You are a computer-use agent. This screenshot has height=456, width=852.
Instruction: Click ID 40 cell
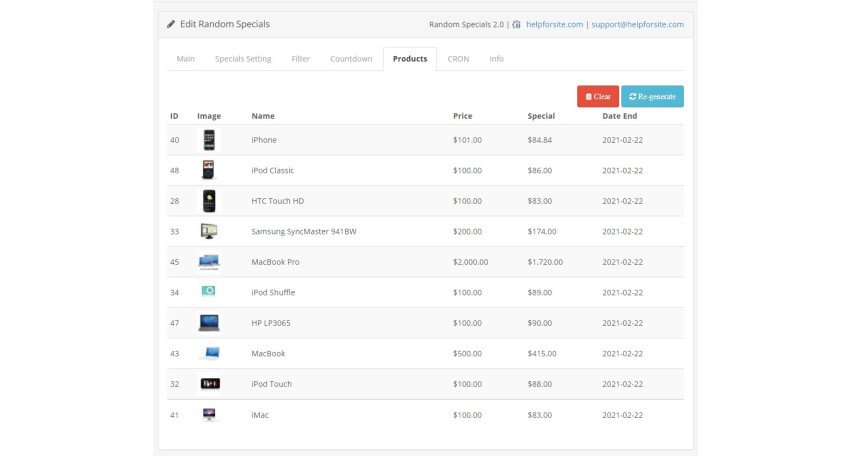click(x=174, y=140)
